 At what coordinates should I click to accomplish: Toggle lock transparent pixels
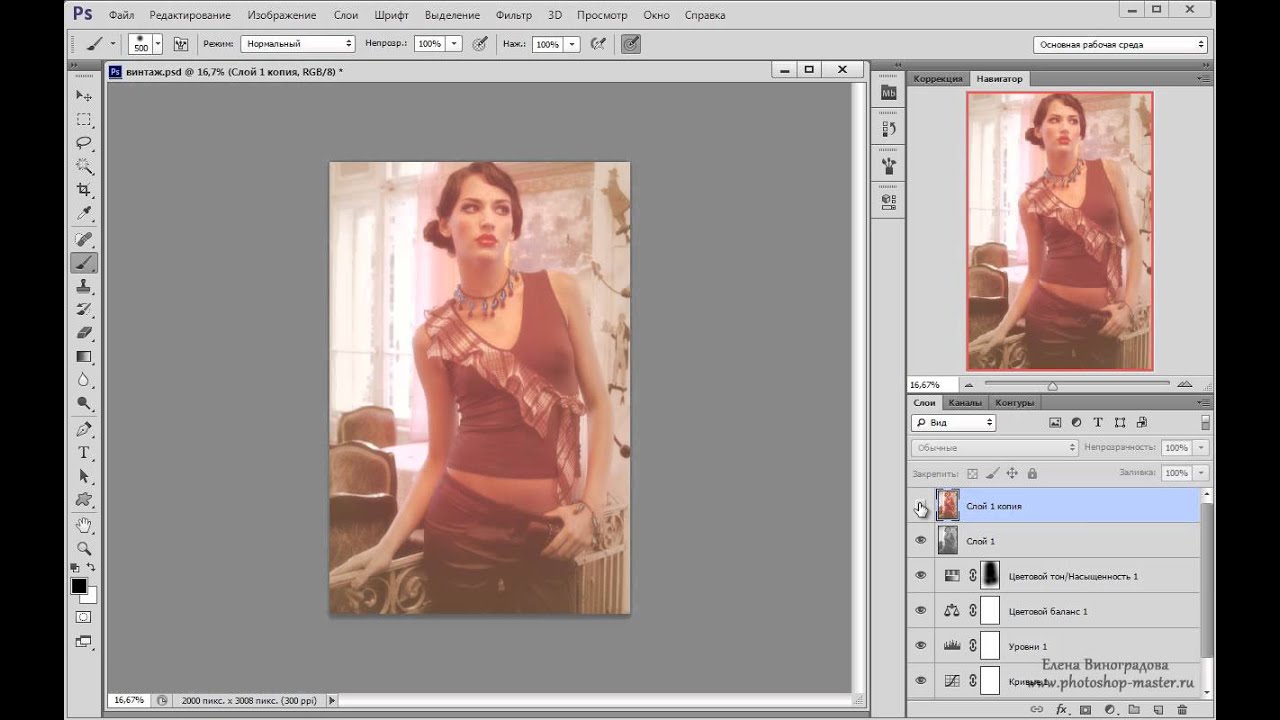tap(972, 473)
